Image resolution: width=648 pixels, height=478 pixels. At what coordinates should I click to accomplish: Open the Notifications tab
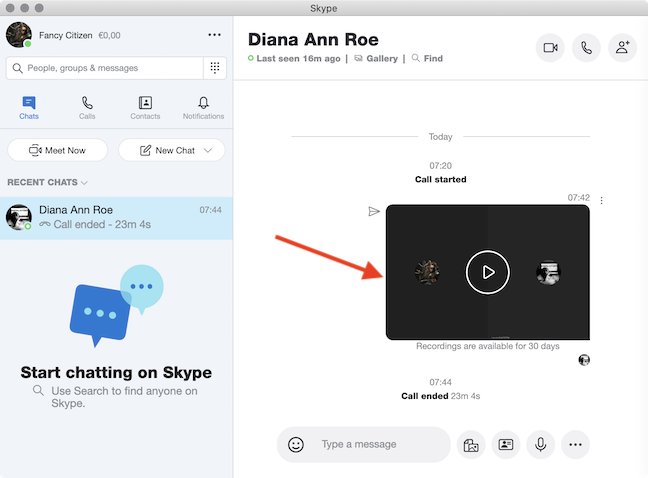[x=203, y=108]
